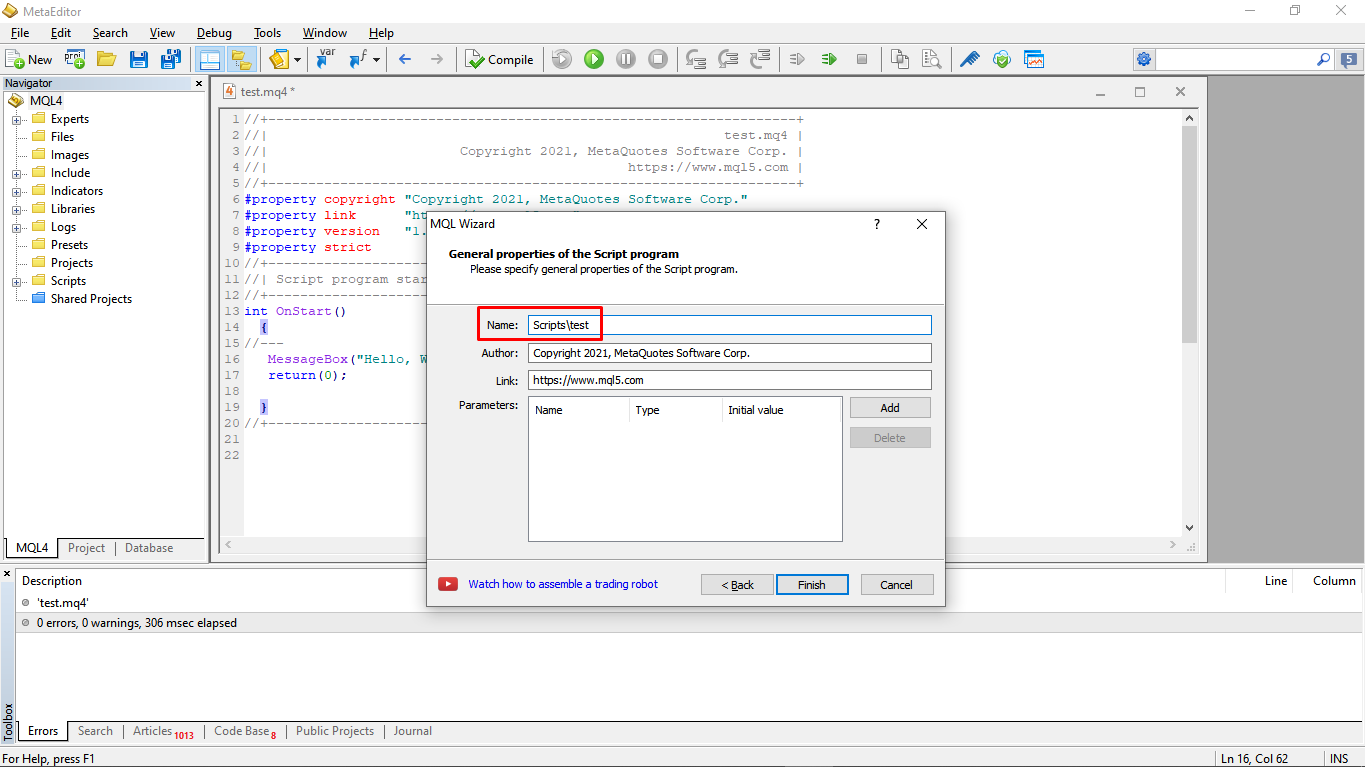Screen dimensions: 1365x767
Task: Expand the Scripts folder tree node
Action: [17, 282]
